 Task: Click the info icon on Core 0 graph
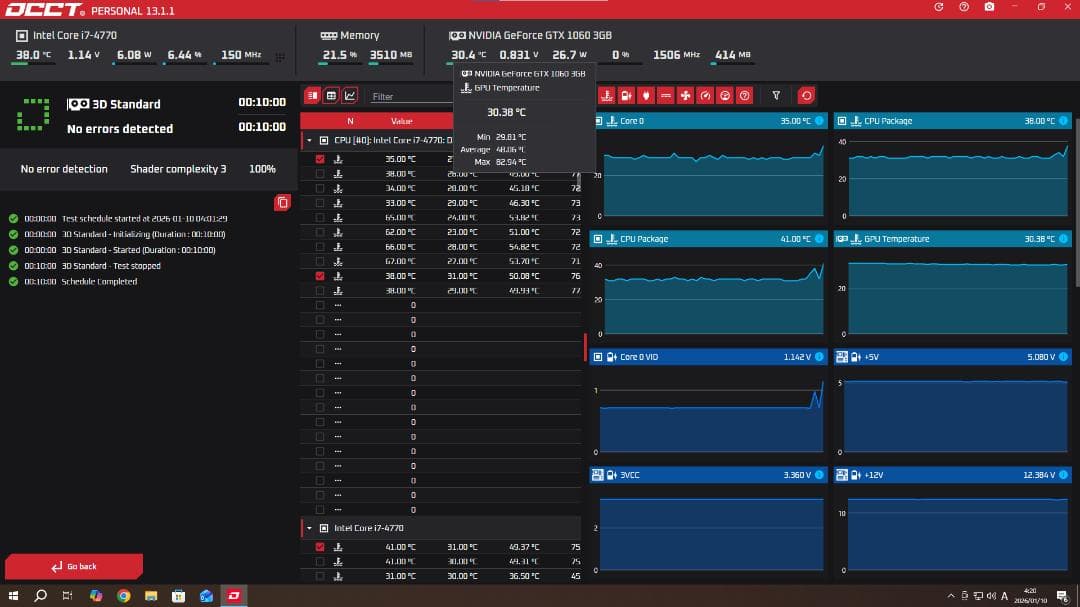[819, 121]
